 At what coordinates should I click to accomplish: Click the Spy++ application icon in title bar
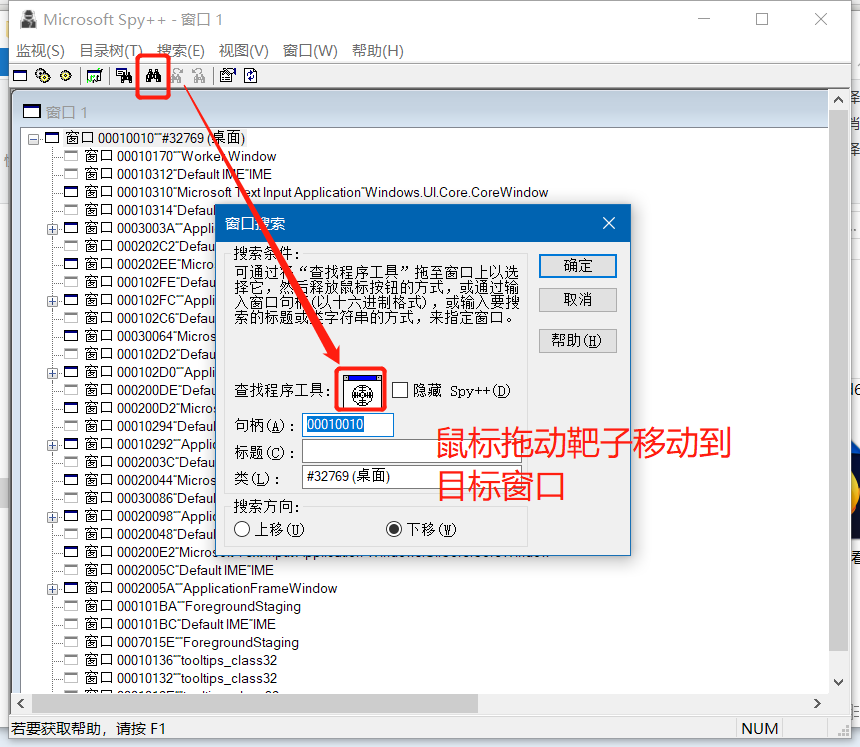coord(28,20)
